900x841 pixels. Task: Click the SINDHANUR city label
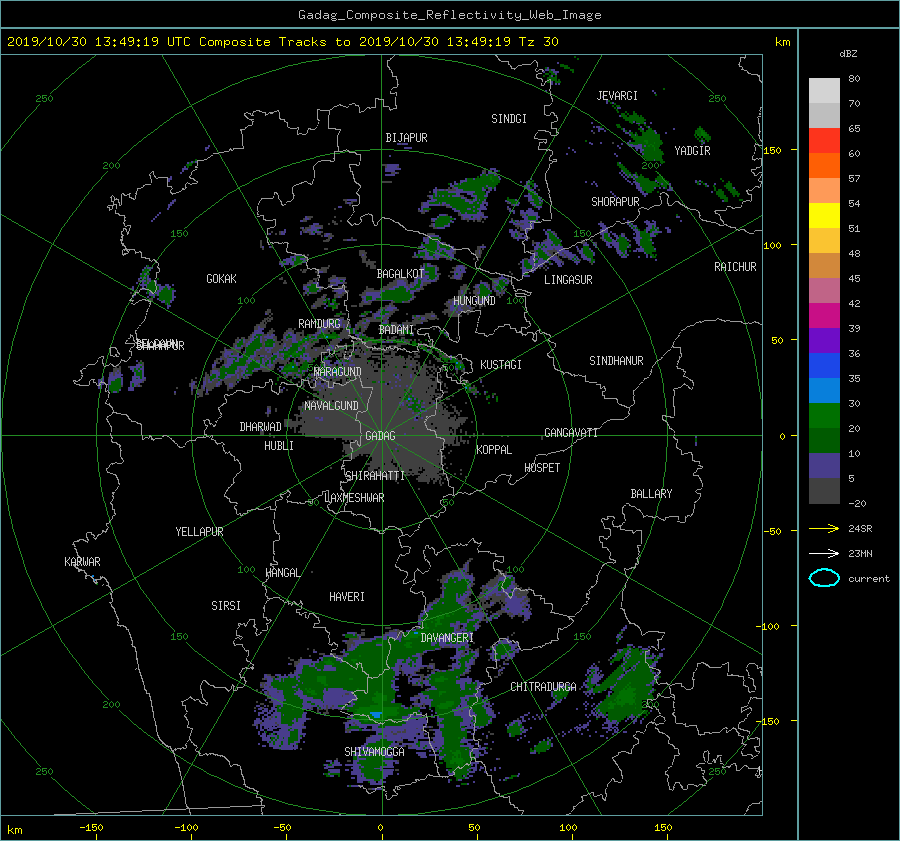pyautogui.click(x=616, y=361)
